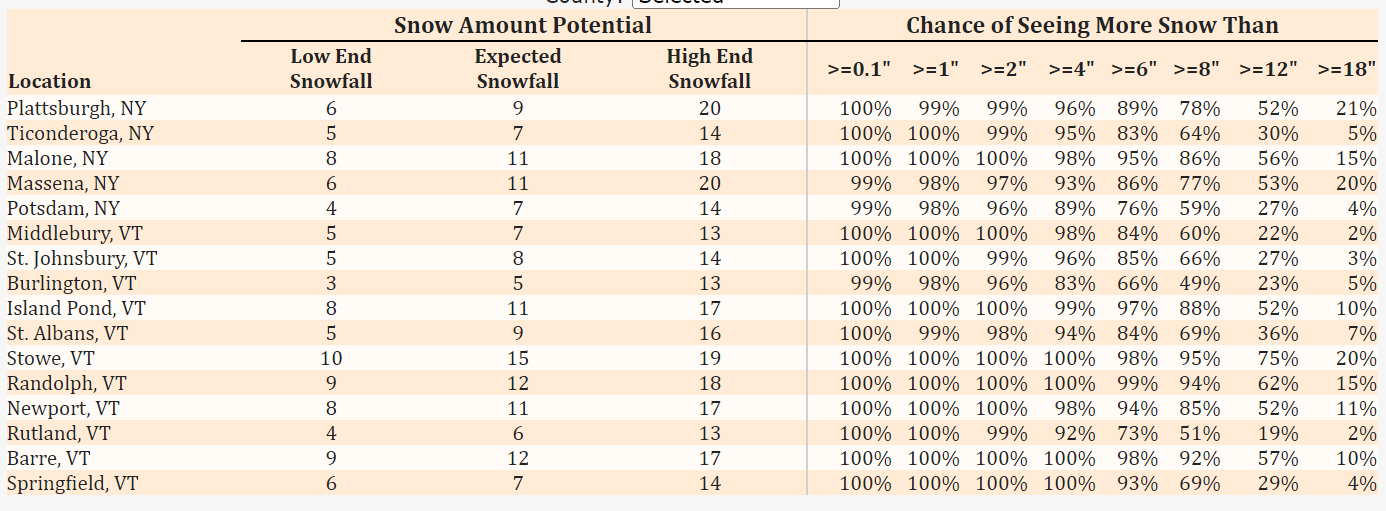
Task: Click Stowe's 75% chance for >=12"
Action: [x=1278, y=358]
